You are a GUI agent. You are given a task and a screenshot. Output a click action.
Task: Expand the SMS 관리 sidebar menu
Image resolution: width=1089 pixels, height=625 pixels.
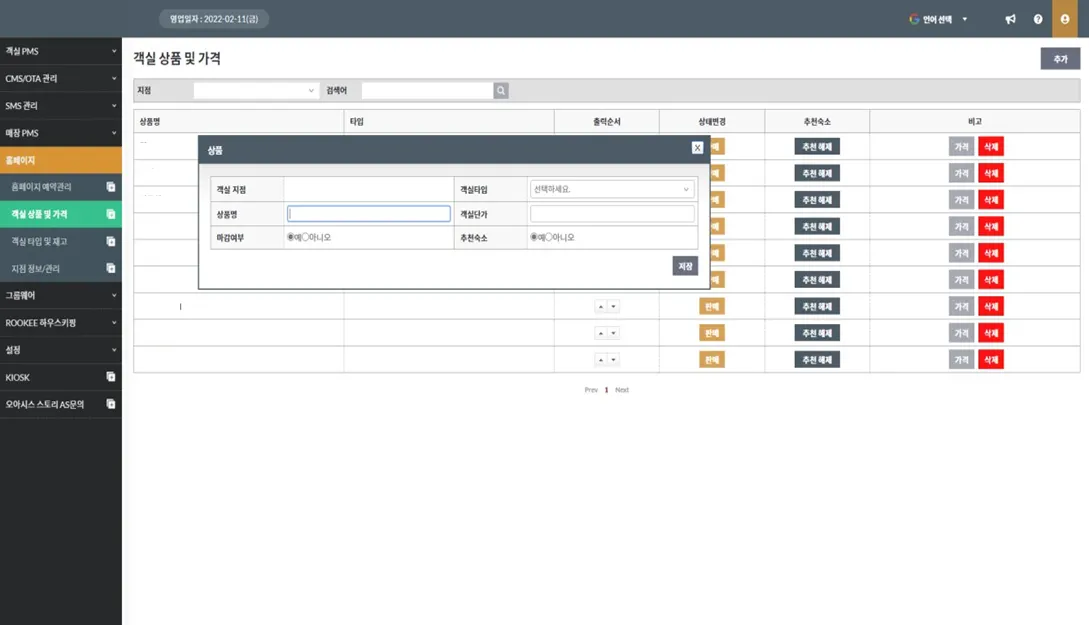point(60,106)
